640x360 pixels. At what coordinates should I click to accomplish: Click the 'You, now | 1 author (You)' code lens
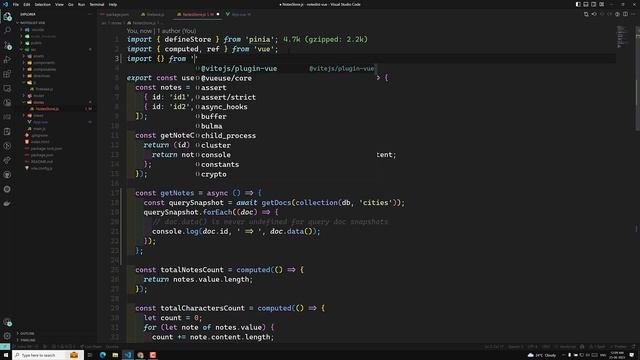161,31
